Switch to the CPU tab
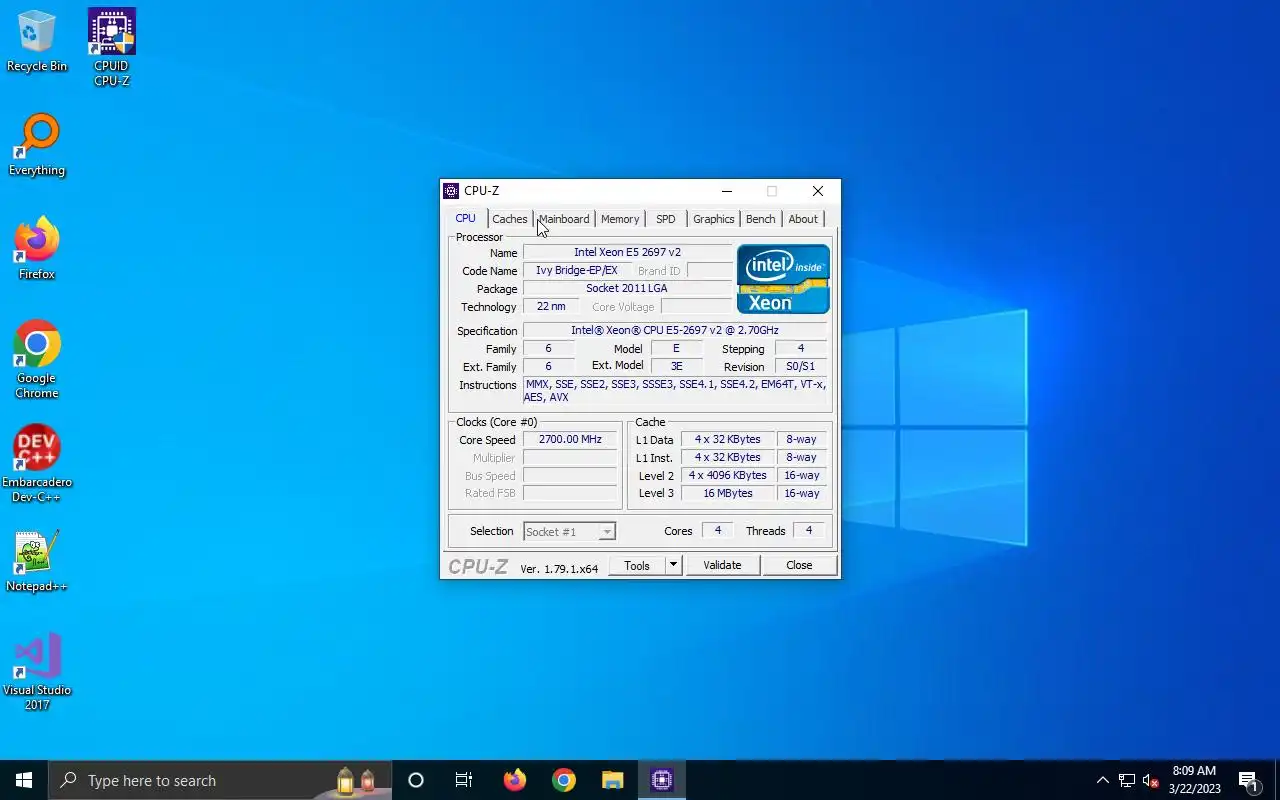 (466, 218)
